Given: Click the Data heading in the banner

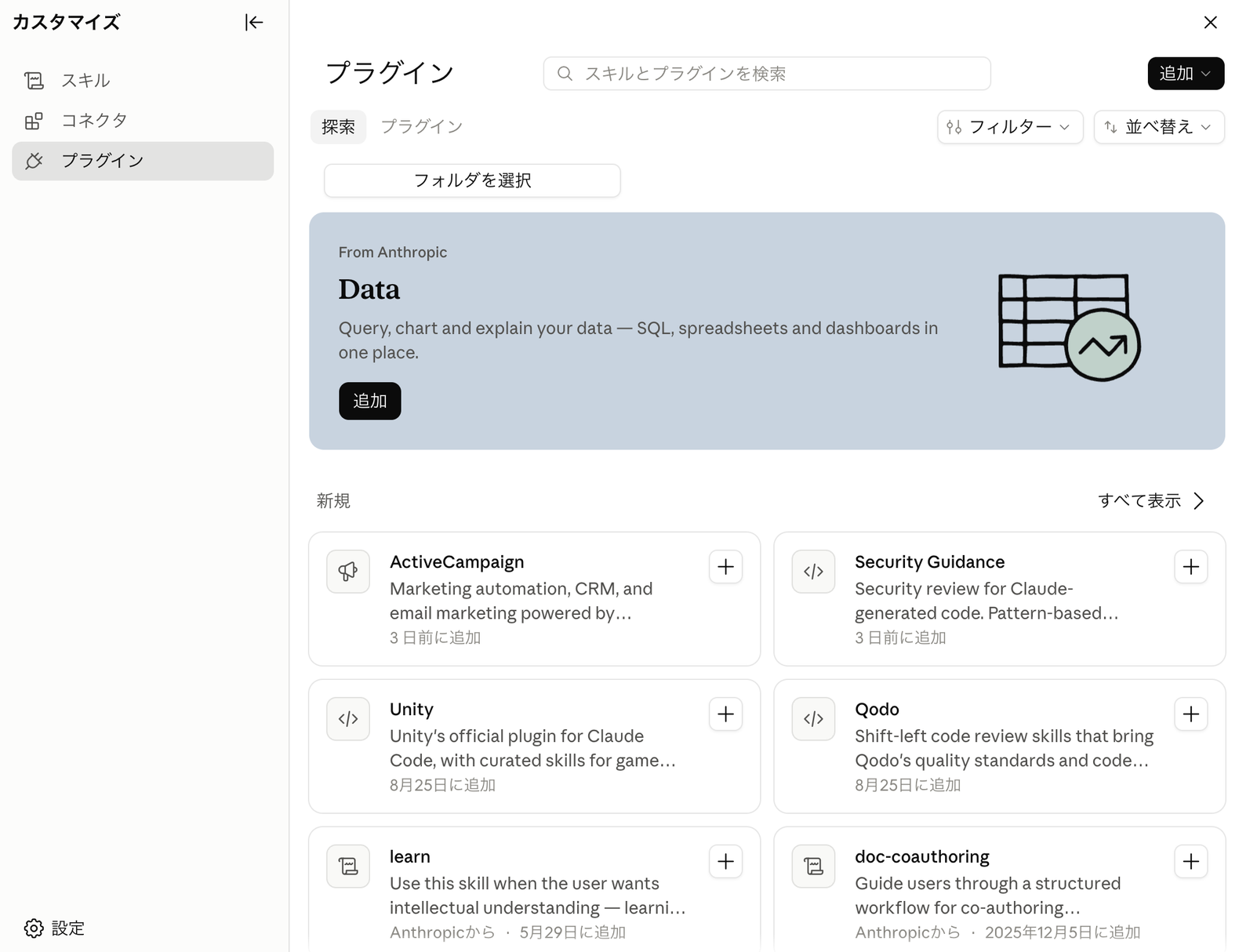Looking at the screenshot, I should click(369, 289).
